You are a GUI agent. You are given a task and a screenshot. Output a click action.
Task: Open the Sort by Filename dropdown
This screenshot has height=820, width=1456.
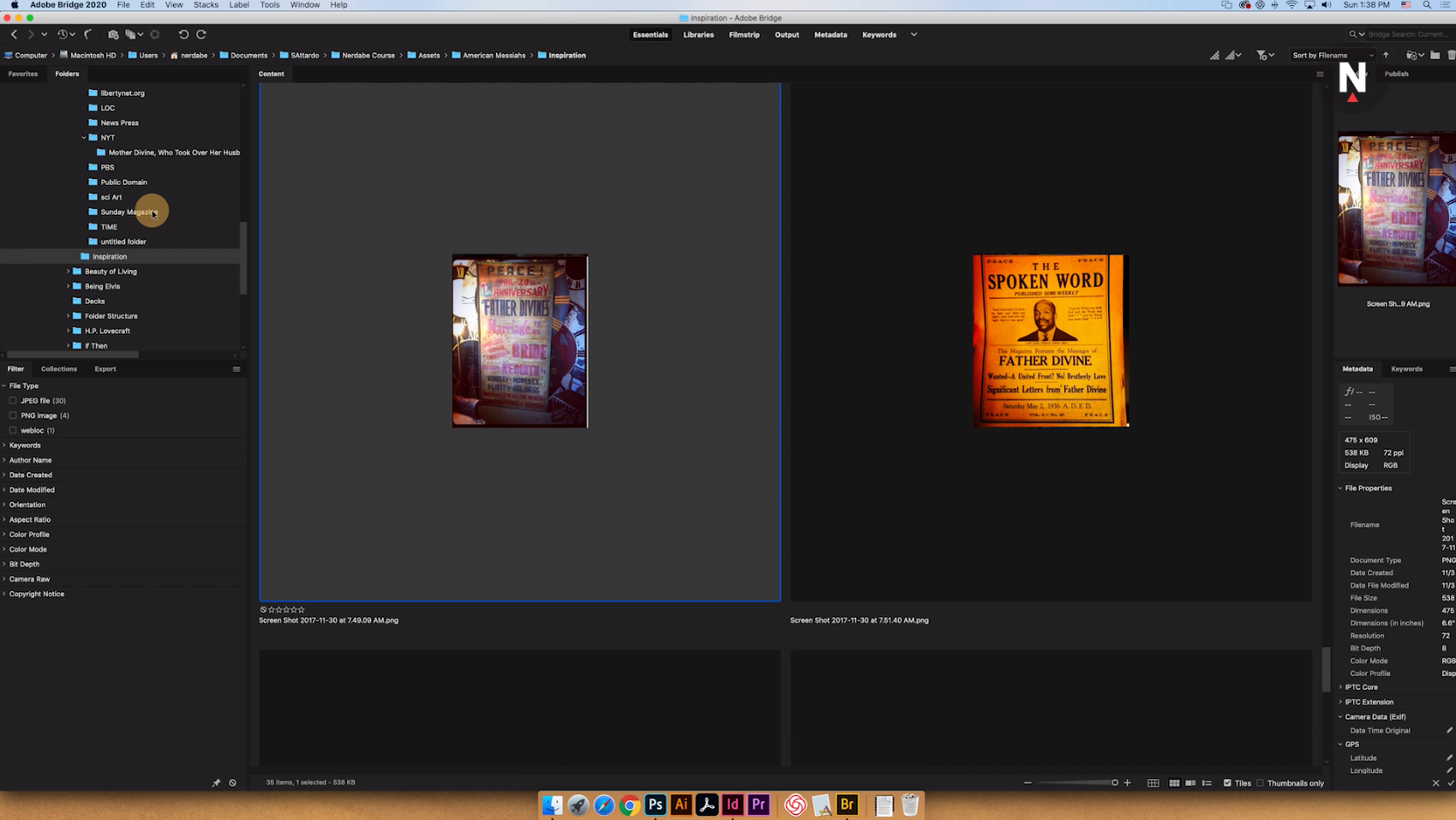(x=1332, y=56)
